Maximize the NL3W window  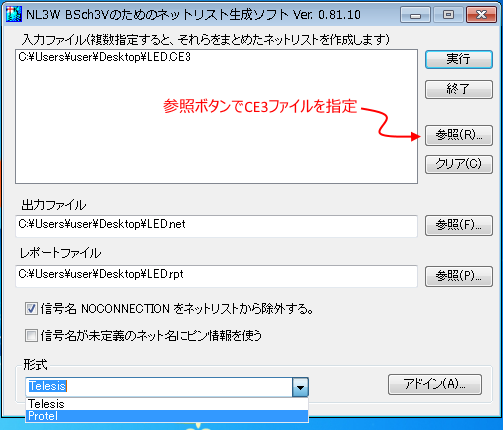[x=448, y=15]
